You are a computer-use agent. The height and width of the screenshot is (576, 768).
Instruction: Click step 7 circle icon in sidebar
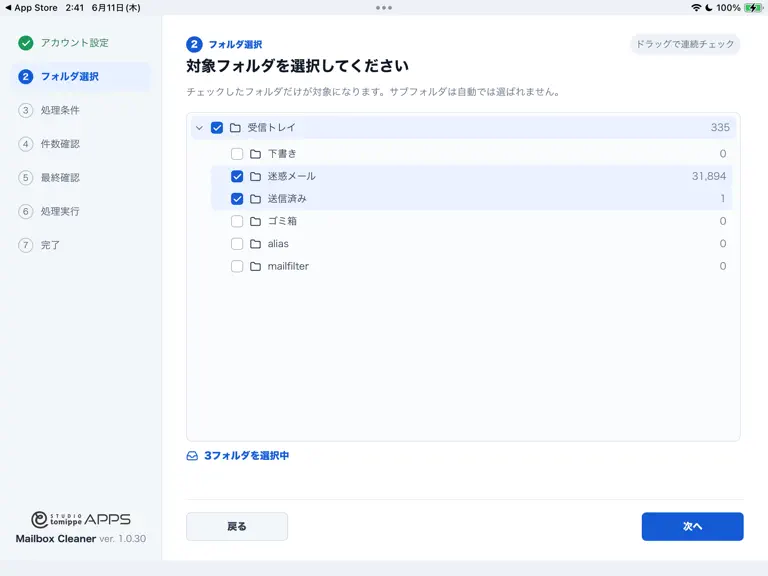tap(25, 245)
